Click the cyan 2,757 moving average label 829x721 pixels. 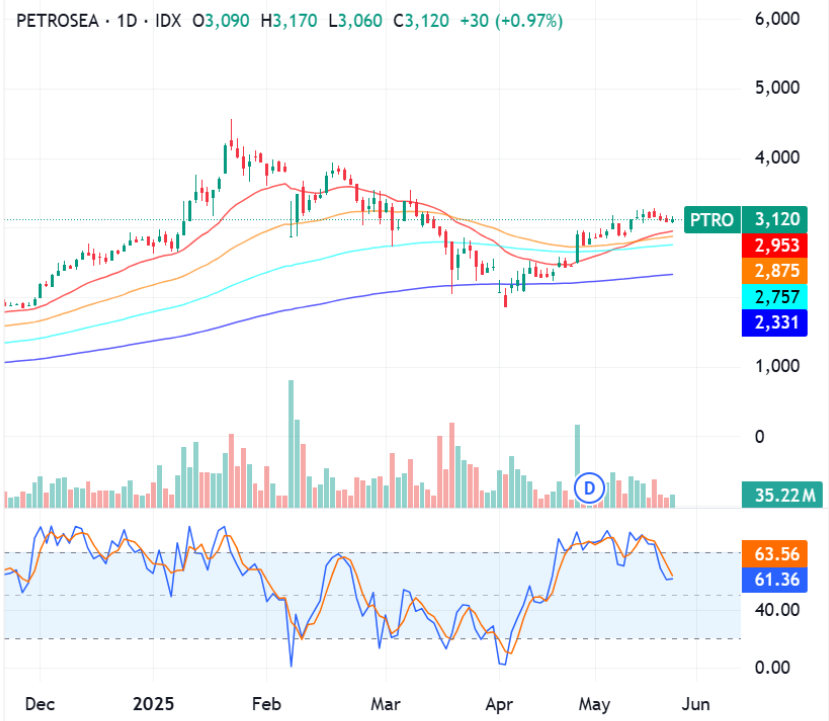click(x=775, y=297)
